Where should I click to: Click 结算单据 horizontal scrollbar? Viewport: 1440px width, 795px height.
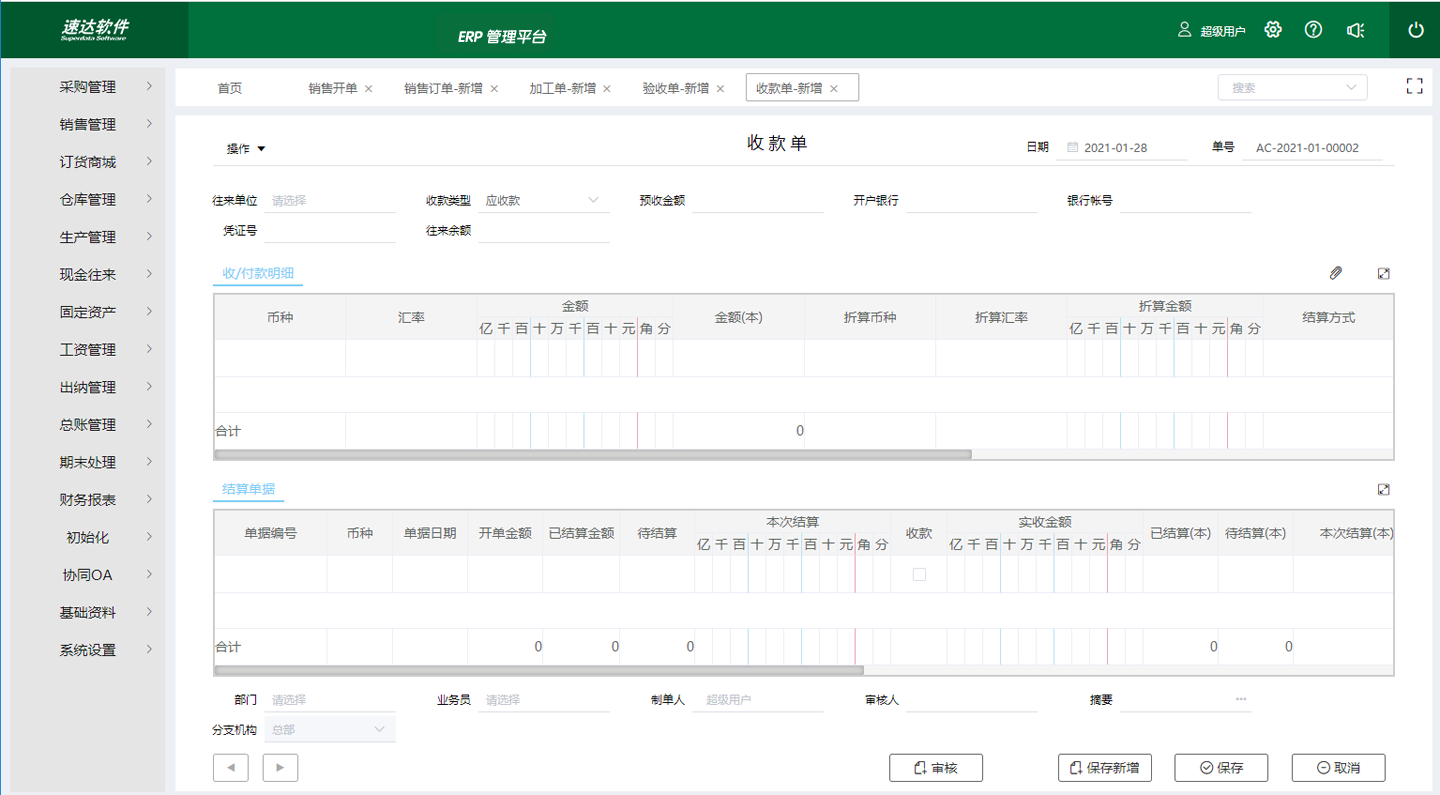(x=539, y=670)
